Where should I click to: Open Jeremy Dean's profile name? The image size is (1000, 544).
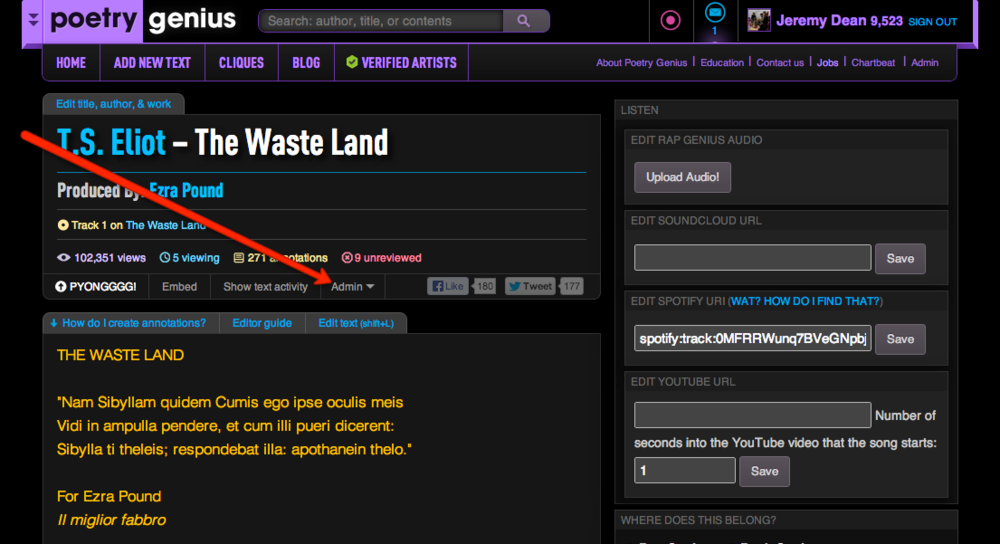[821, 21]
